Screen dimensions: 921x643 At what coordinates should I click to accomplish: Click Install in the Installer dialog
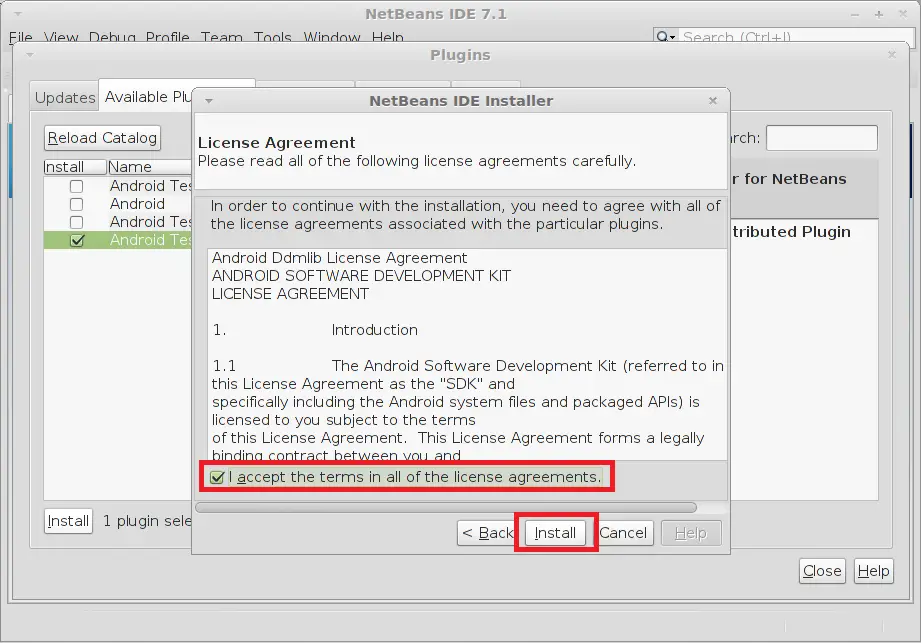pos(555,533)
